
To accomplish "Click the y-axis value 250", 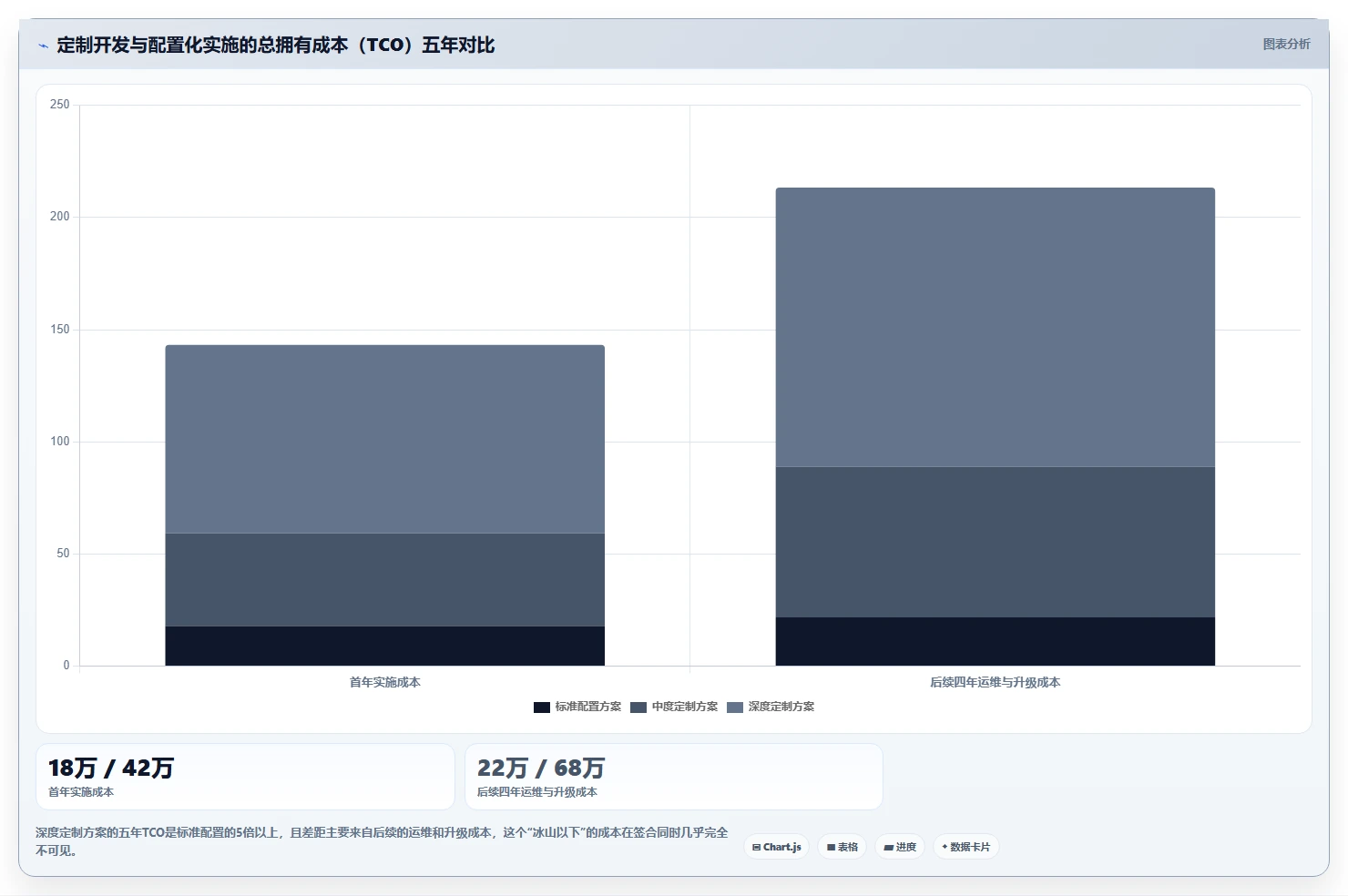I will [60, 105].
